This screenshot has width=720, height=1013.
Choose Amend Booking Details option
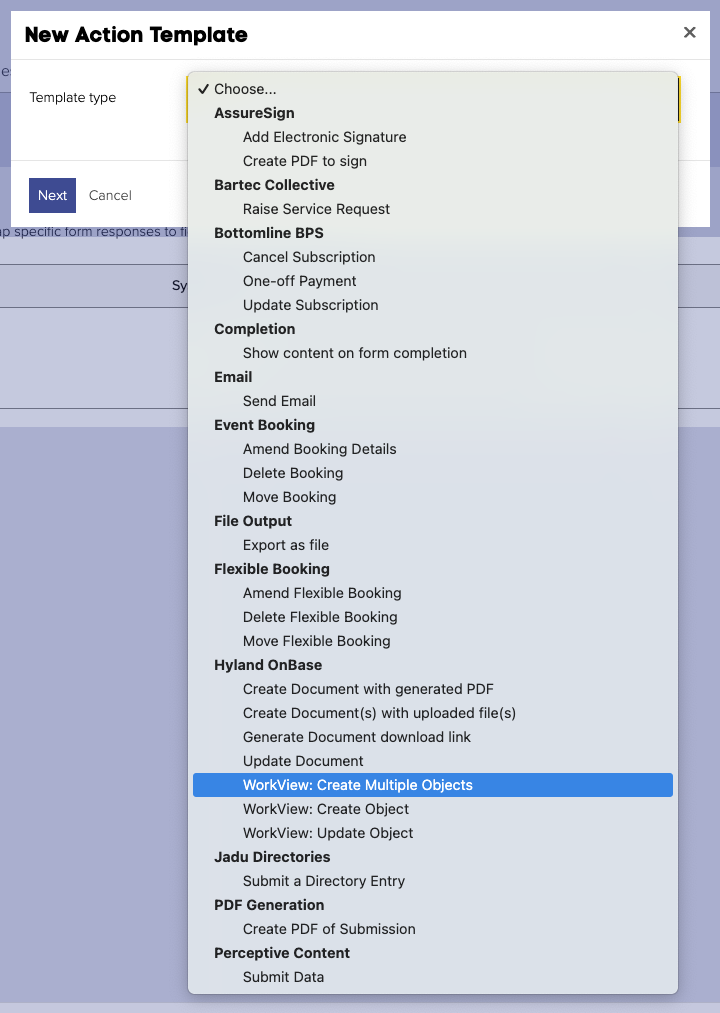point(433,449)
